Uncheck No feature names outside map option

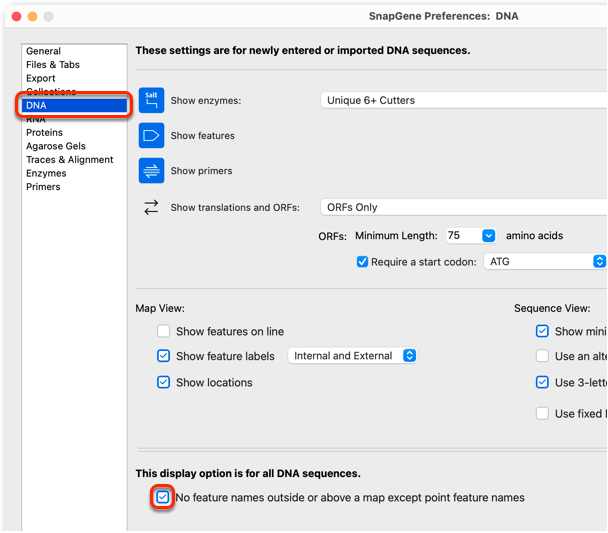pyautogui.click(x=162, y=497)
